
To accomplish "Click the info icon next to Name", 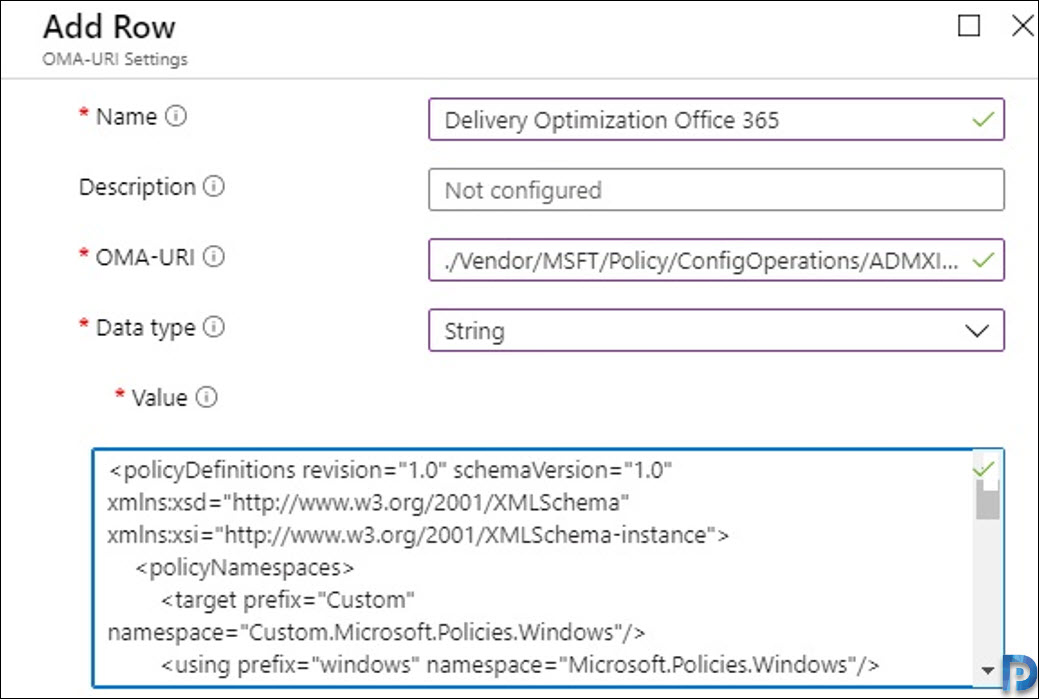I will click(176, 117).
